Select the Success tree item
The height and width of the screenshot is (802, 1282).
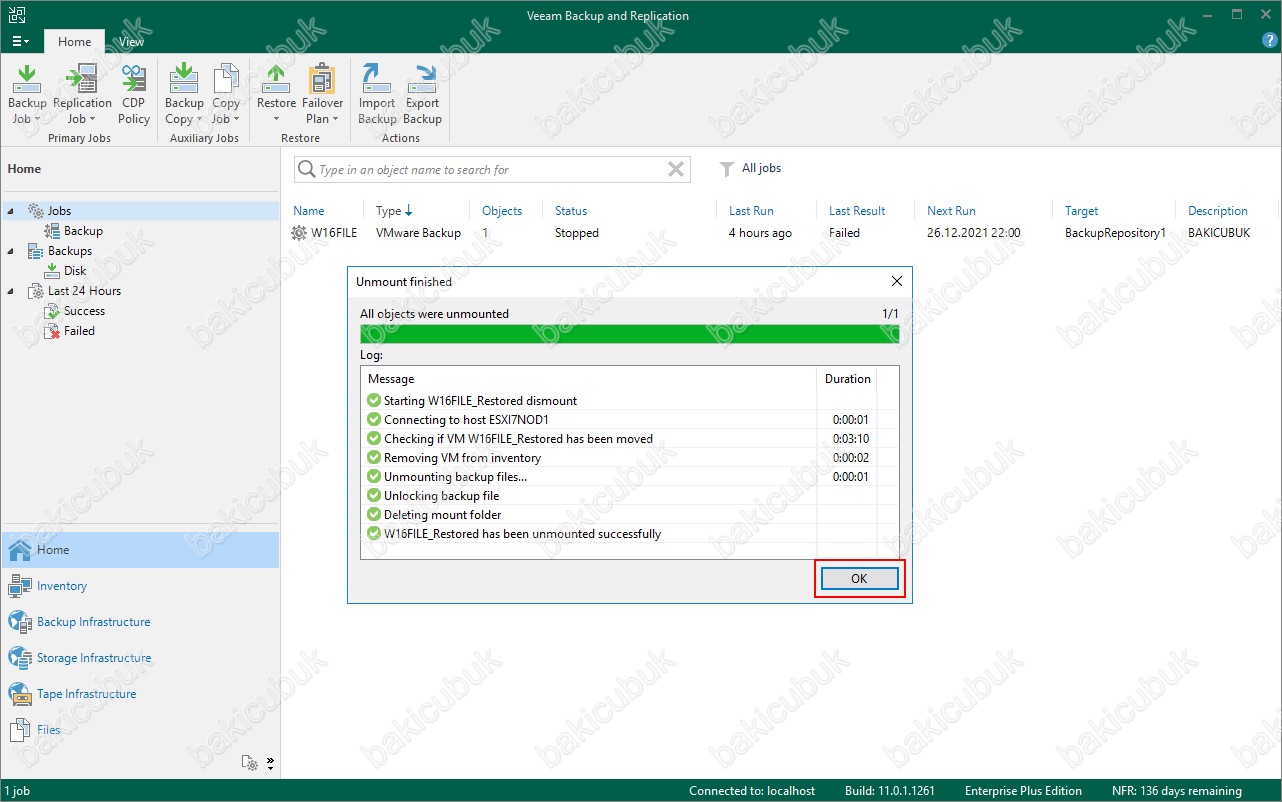[x=84, y=311]
